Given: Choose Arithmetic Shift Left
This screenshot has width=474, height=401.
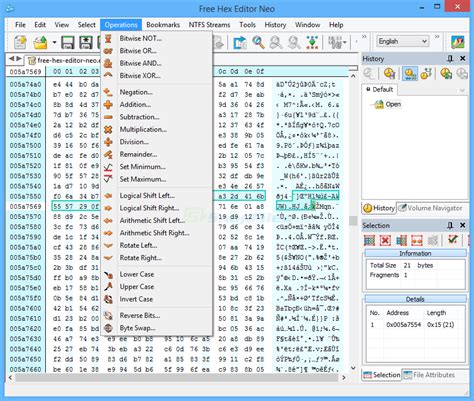Looking at the screenshot, I should (x=157, y=220).
